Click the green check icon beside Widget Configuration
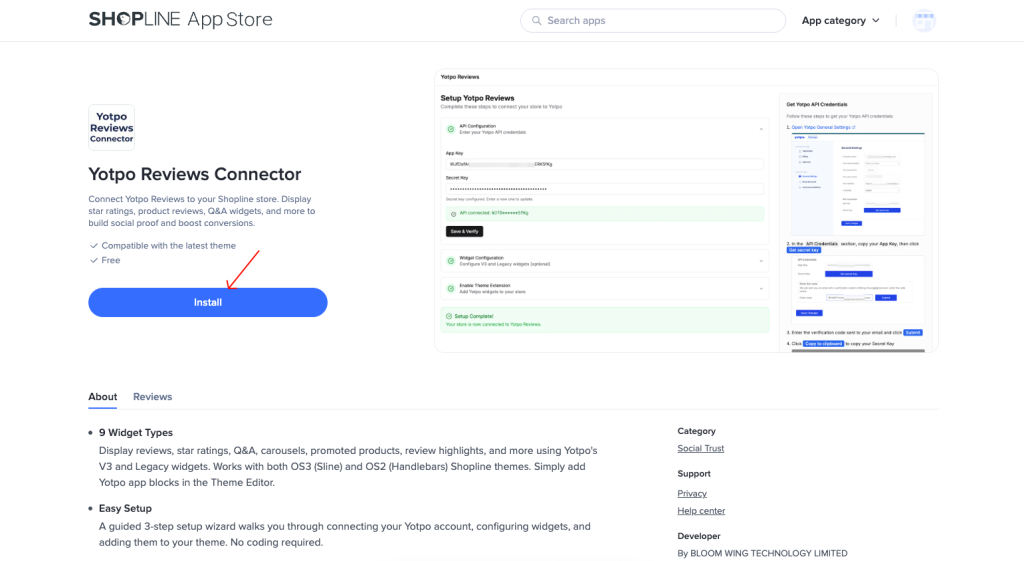Viewport: 1024px width, 561px height. coord(449,261)
